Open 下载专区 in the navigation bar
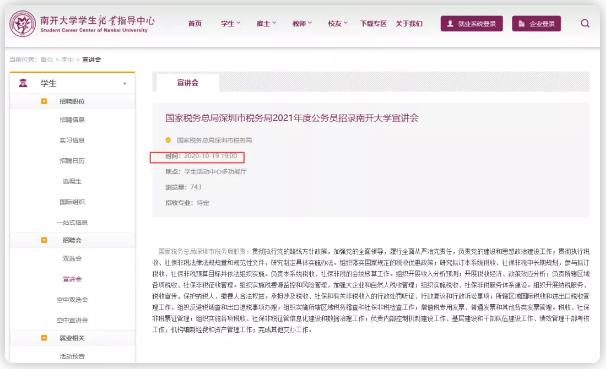This screenshot has width=606, height=369. (373, 24)
